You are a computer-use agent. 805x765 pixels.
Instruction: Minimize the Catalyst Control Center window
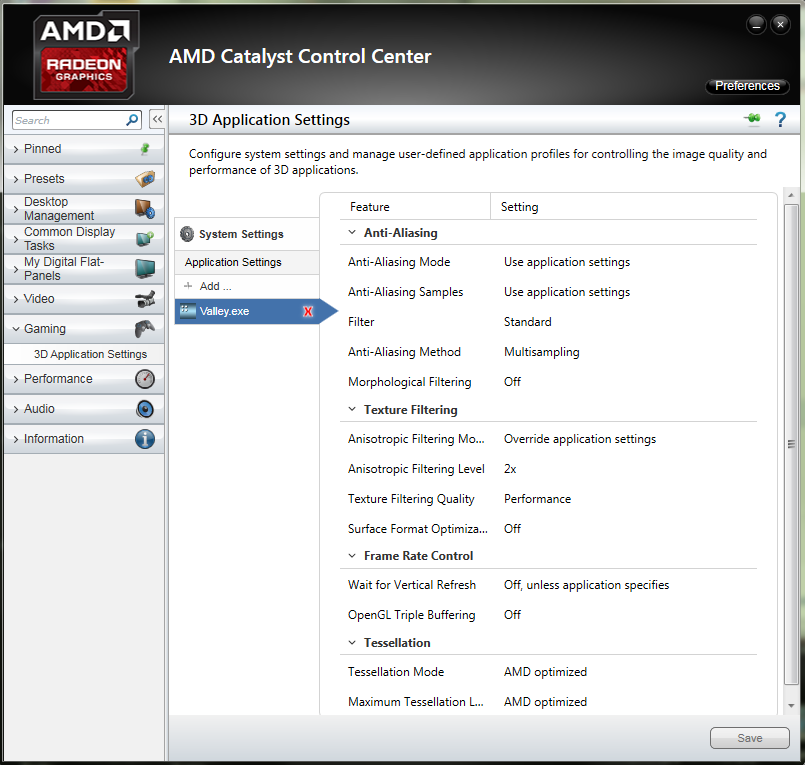pos(756,24)
